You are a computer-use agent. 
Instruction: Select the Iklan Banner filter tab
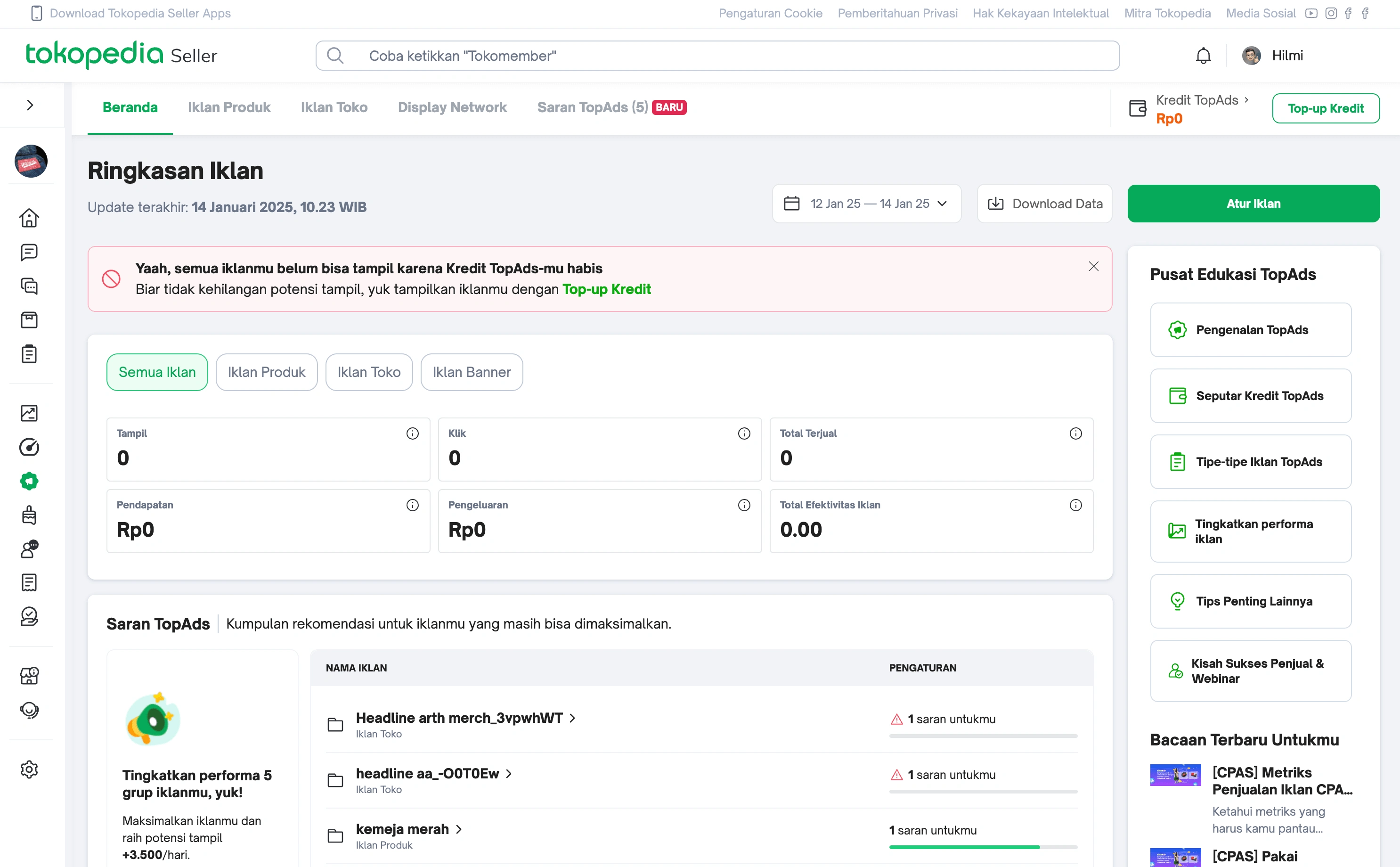(471, 371)
